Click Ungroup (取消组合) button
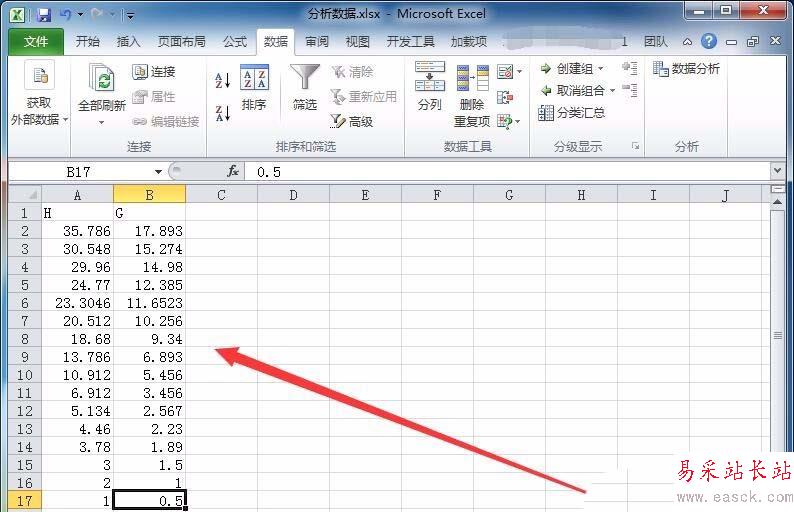The width and height of the screenshot is (794, 512). click(x=572, y=91)
